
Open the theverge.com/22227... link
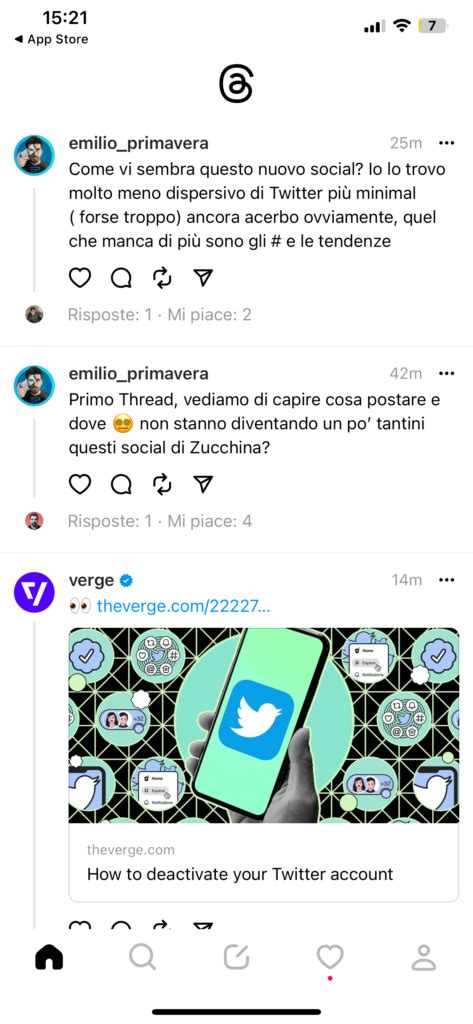(184, 606)
